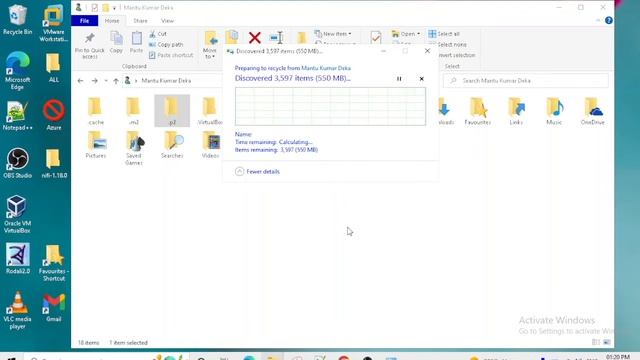The width and height of the screenshot is (640, 360).
Task: Open the File Explorer Help icon
Action: point(609,20)
